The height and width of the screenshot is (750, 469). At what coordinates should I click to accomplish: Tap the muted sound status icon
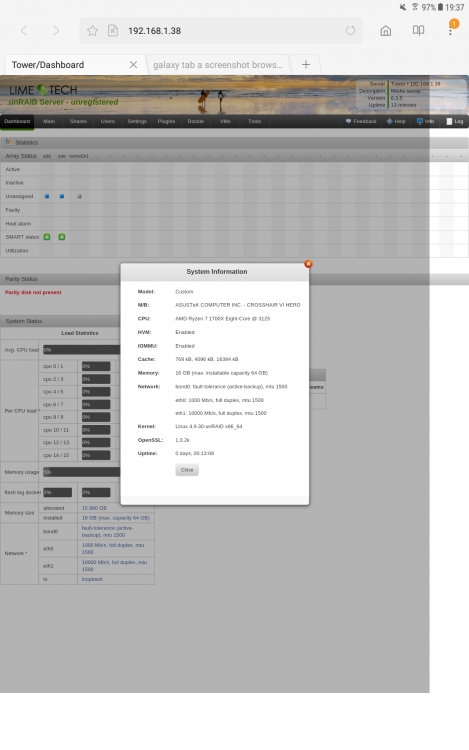[403, 7]
